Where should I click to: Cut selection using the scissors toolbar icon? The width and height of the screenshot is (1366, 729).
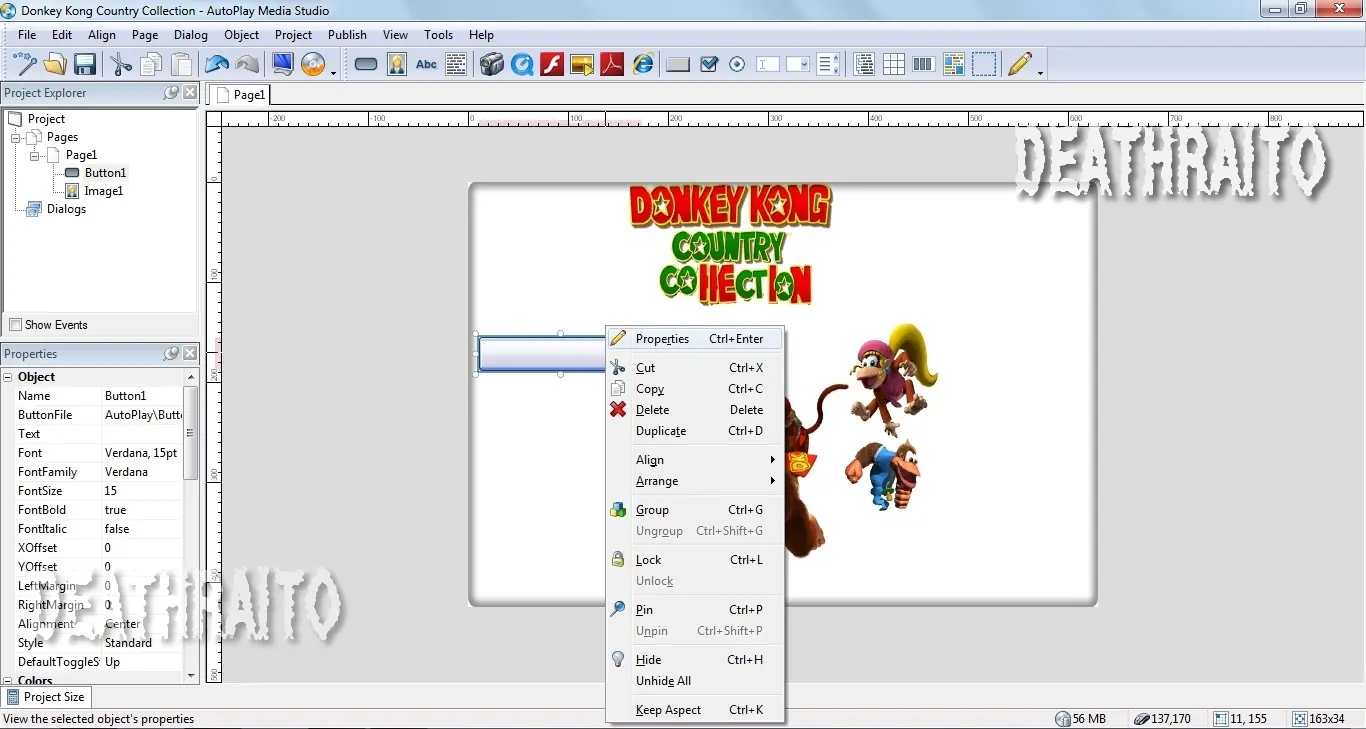121,65
